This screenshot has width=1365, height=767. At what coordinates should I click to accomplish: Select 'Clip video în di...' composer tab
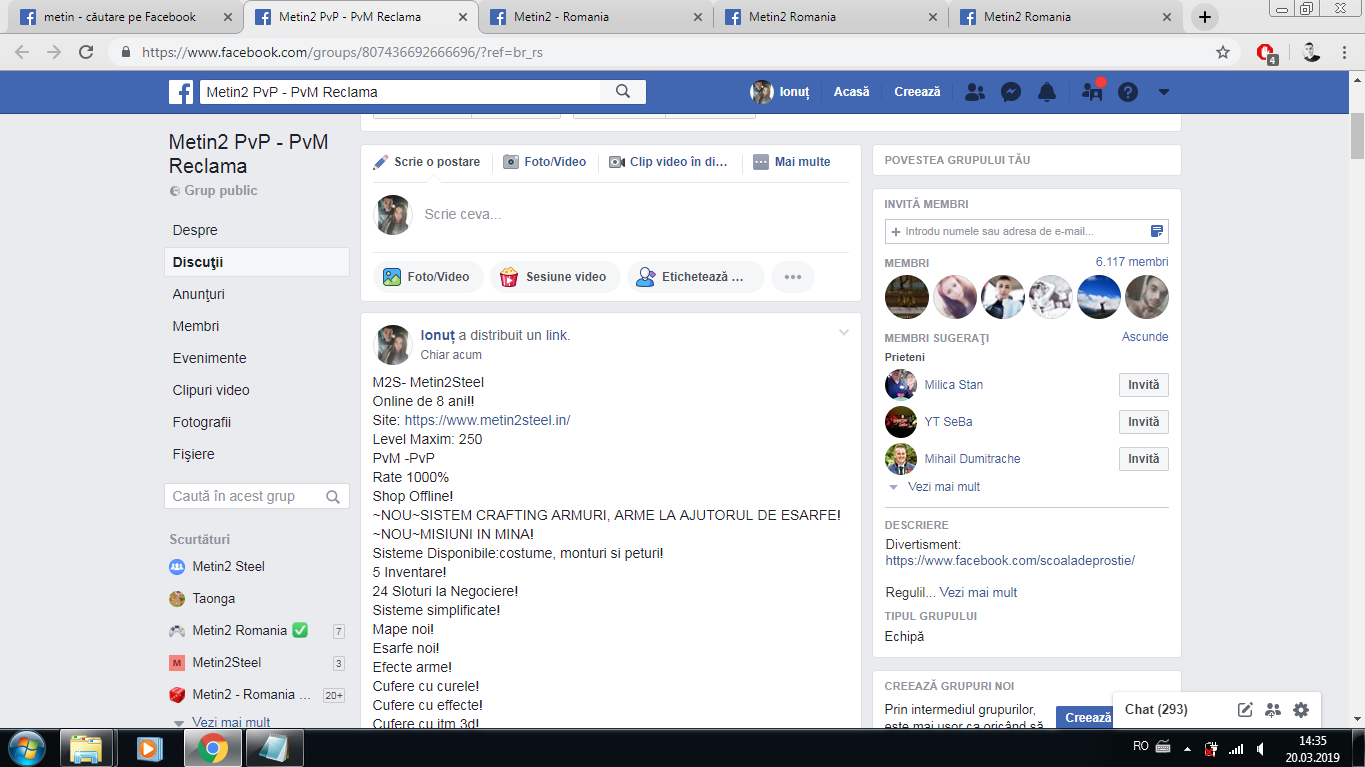(x=669, y=161)
